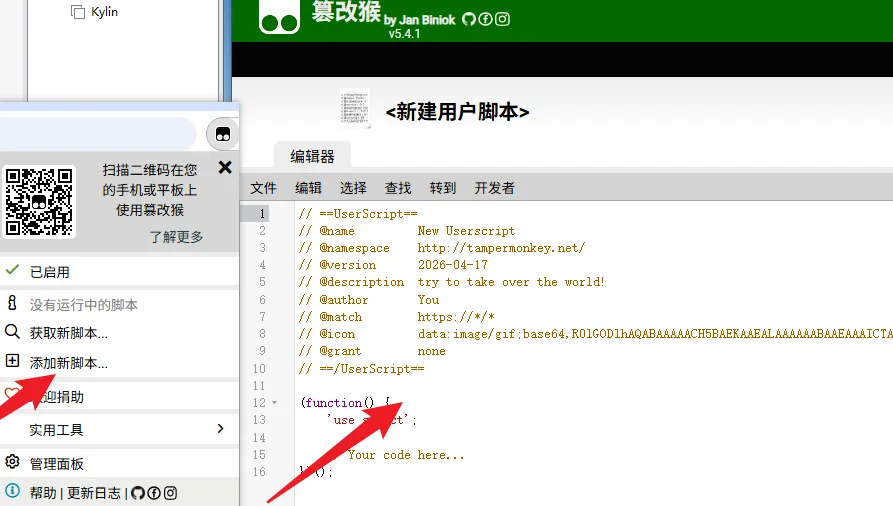This screenshot has height=506, width=893.
Task: Click the Tampermonkey extension icon in browser toolbar
Action: [223, 134]
